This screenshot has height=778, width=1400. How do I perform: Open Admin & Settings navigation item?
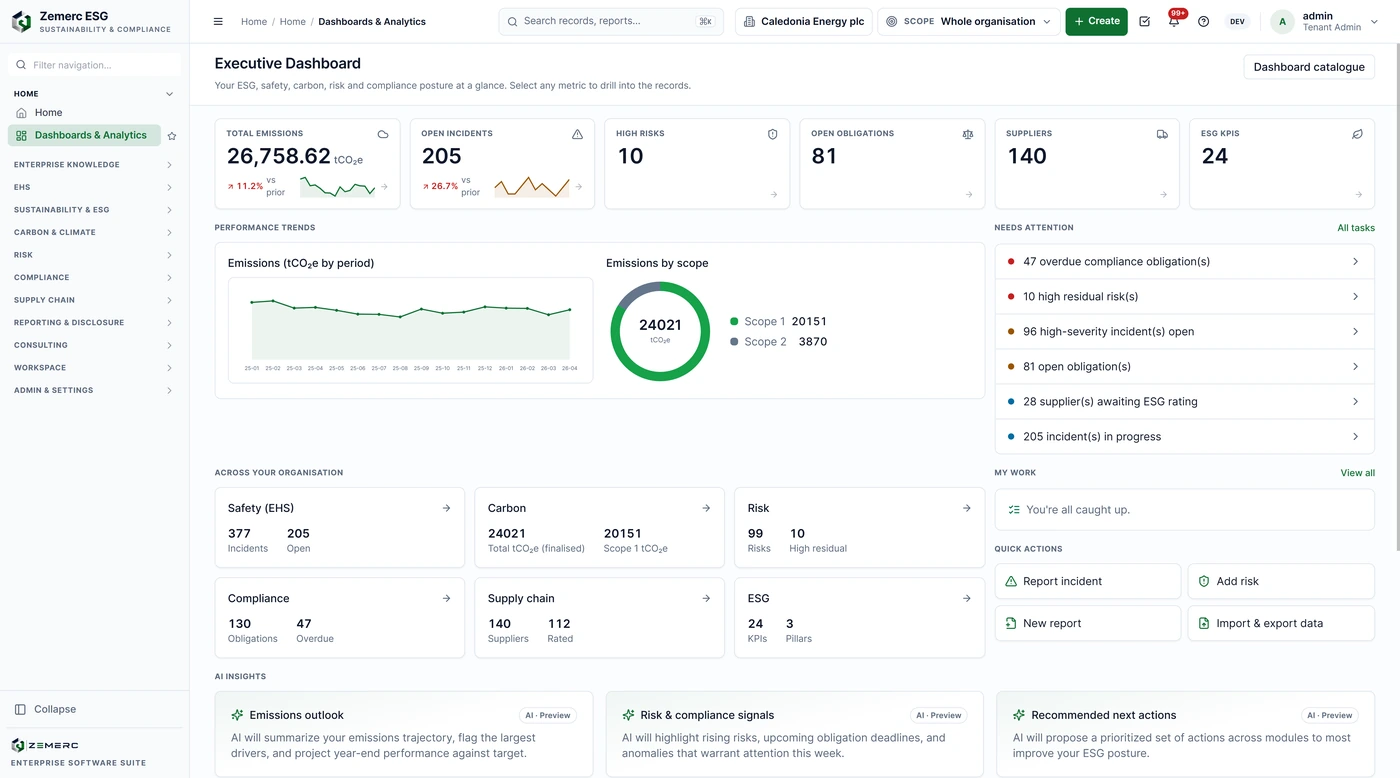point(94,390)
